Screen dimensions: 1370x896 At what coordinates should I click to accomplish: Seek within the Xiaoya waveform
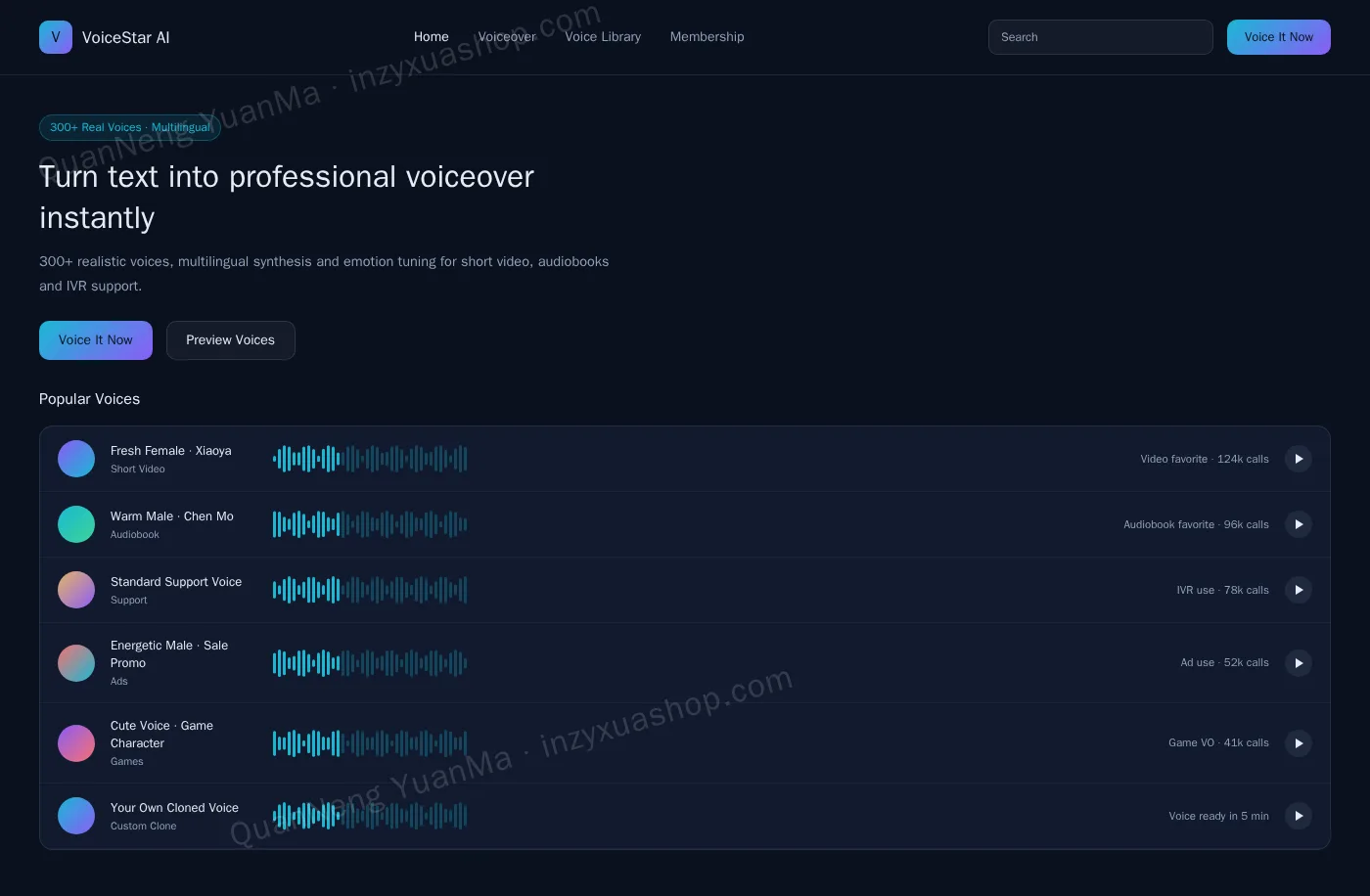point(370,459)
